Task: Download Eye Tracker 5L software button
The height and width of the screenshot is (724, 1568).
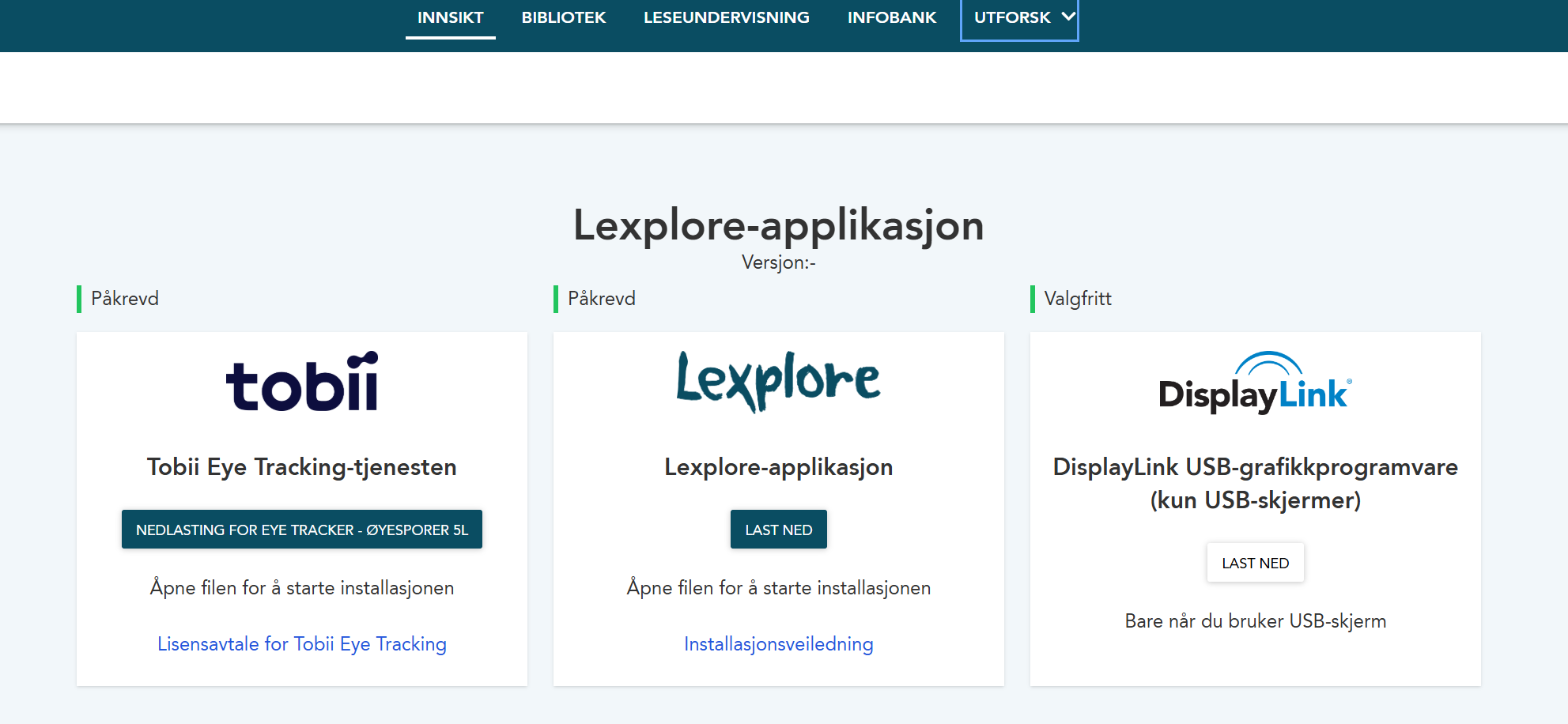Action: tap(302, 530)
